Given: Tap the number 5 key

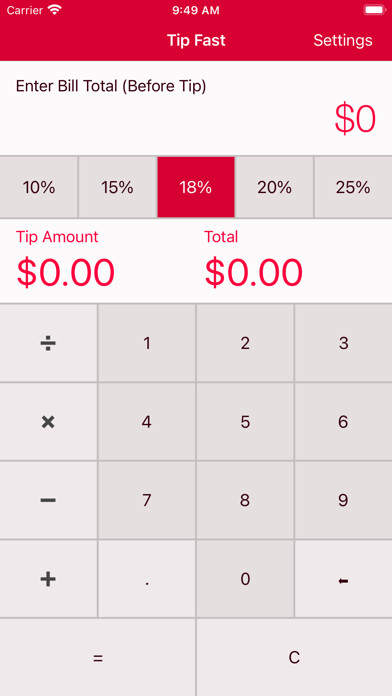Looking at the screenshot, I should (x=245, y=422).
